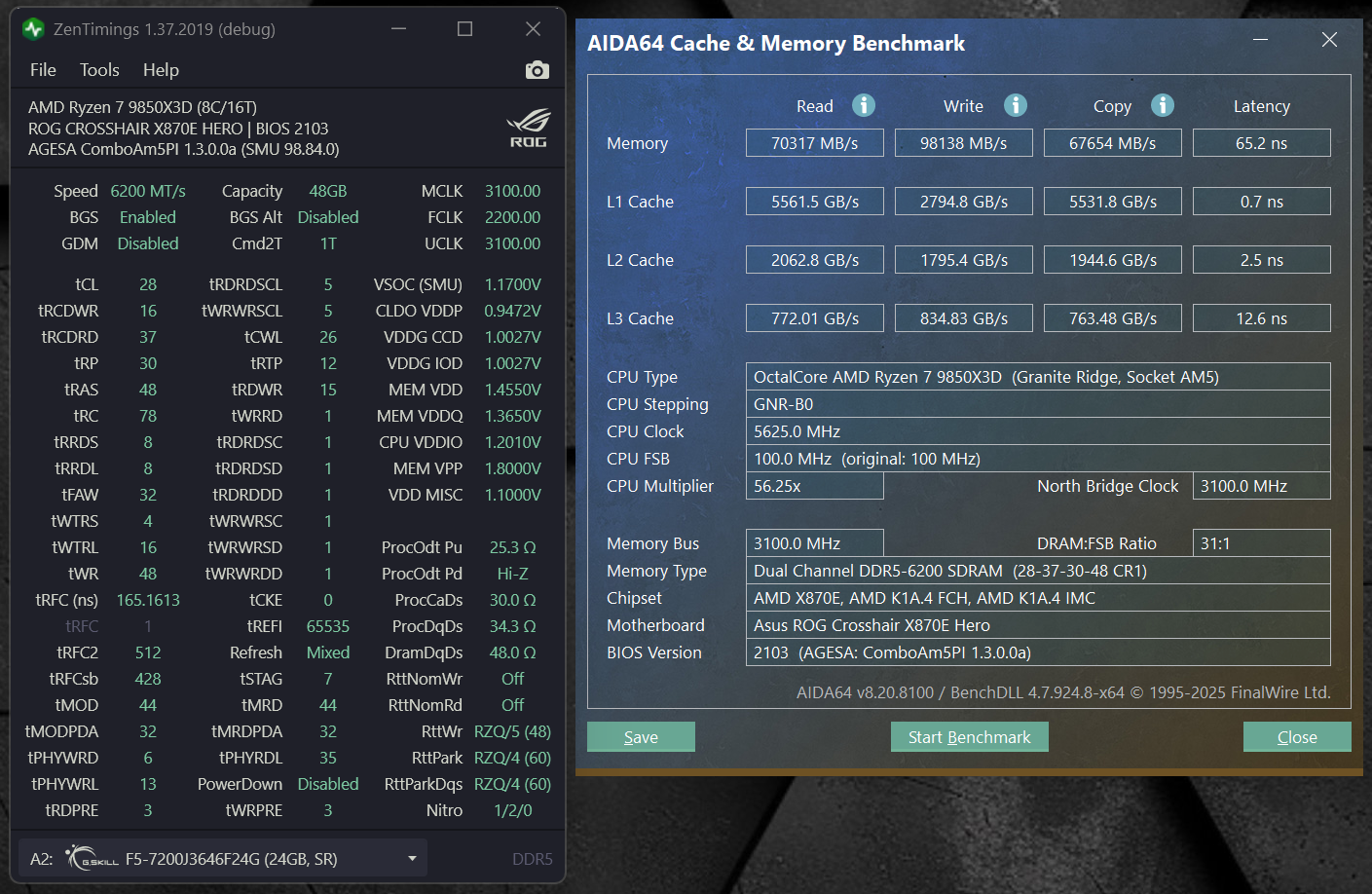Click the MEM VDD value 1.4550V
Viewport: 1372px width, 894px height.
513,390
